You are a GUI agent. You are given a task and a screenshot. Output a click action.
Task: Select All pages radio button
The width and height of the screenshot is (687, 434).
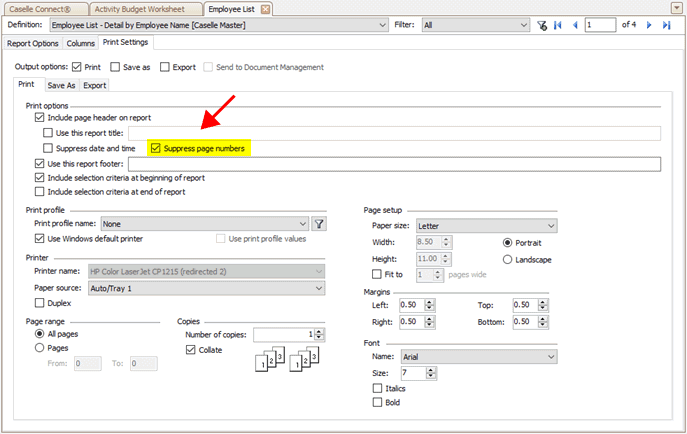[x=39, y=334]
